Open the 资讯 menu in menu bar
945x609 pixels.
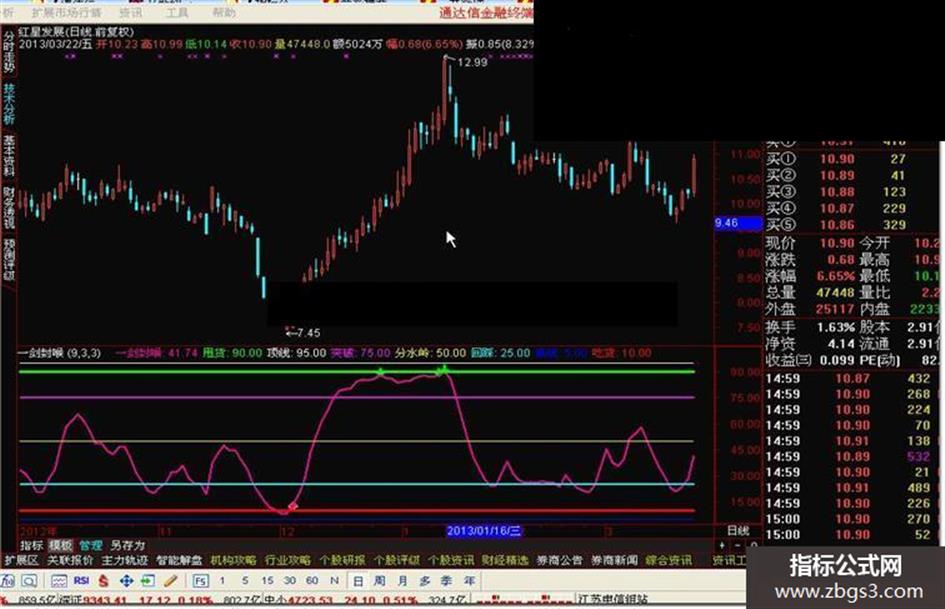(130, 12)
